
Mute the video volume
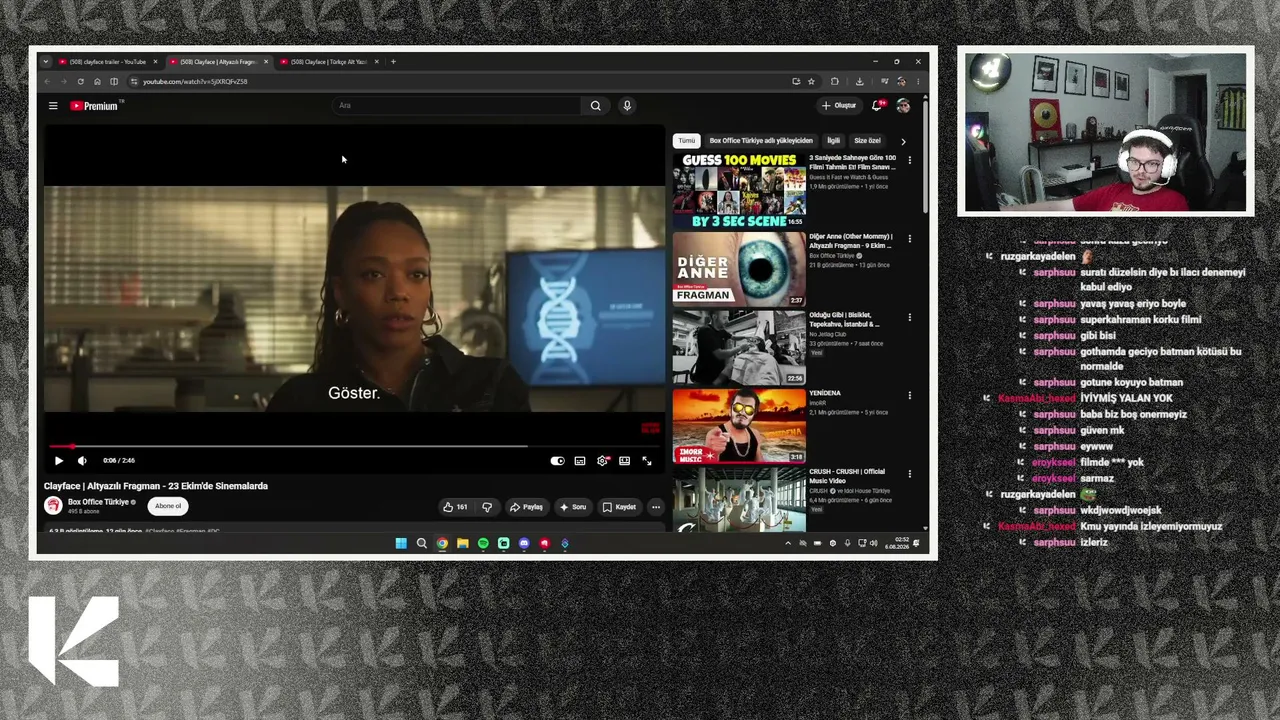coord(82,461)
